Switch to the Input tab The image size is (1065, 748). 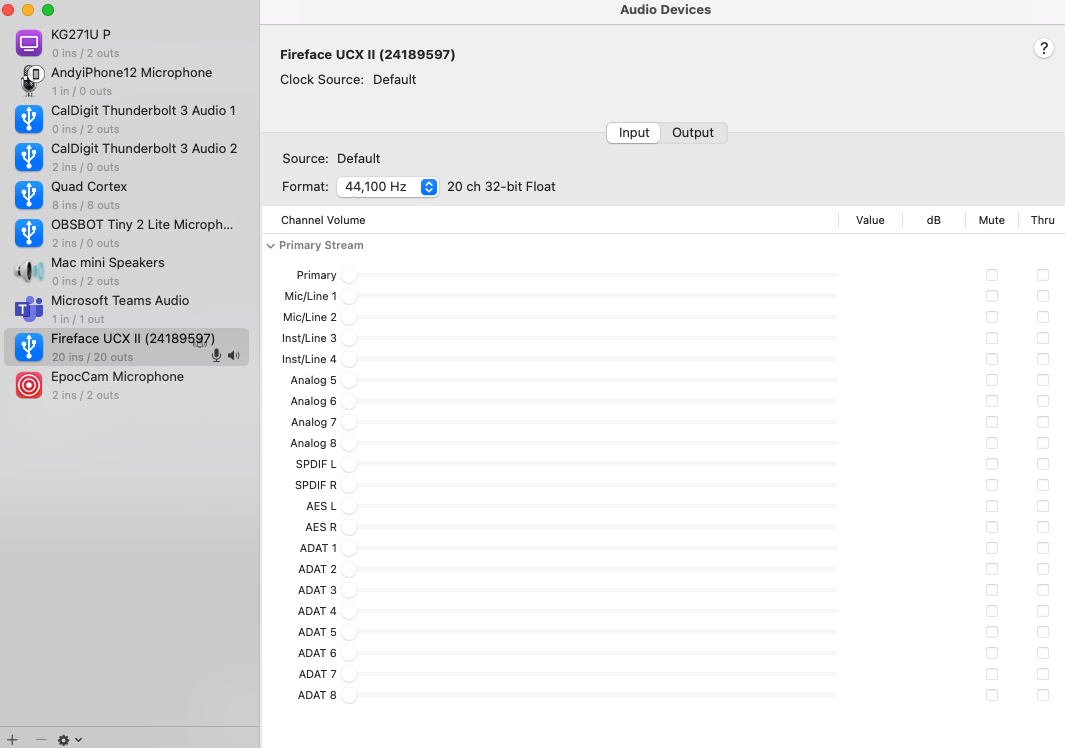point(633,132)
